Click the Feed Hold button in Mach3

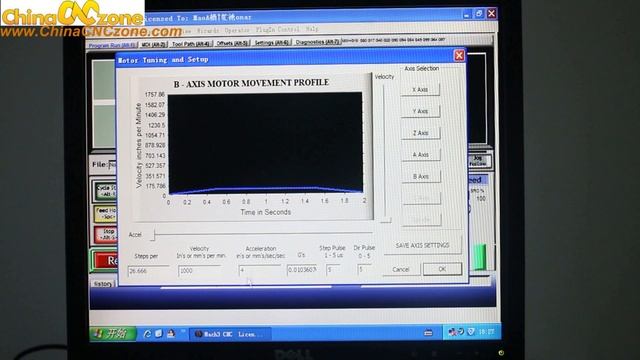pyautogui.click(x=105, y=213)
